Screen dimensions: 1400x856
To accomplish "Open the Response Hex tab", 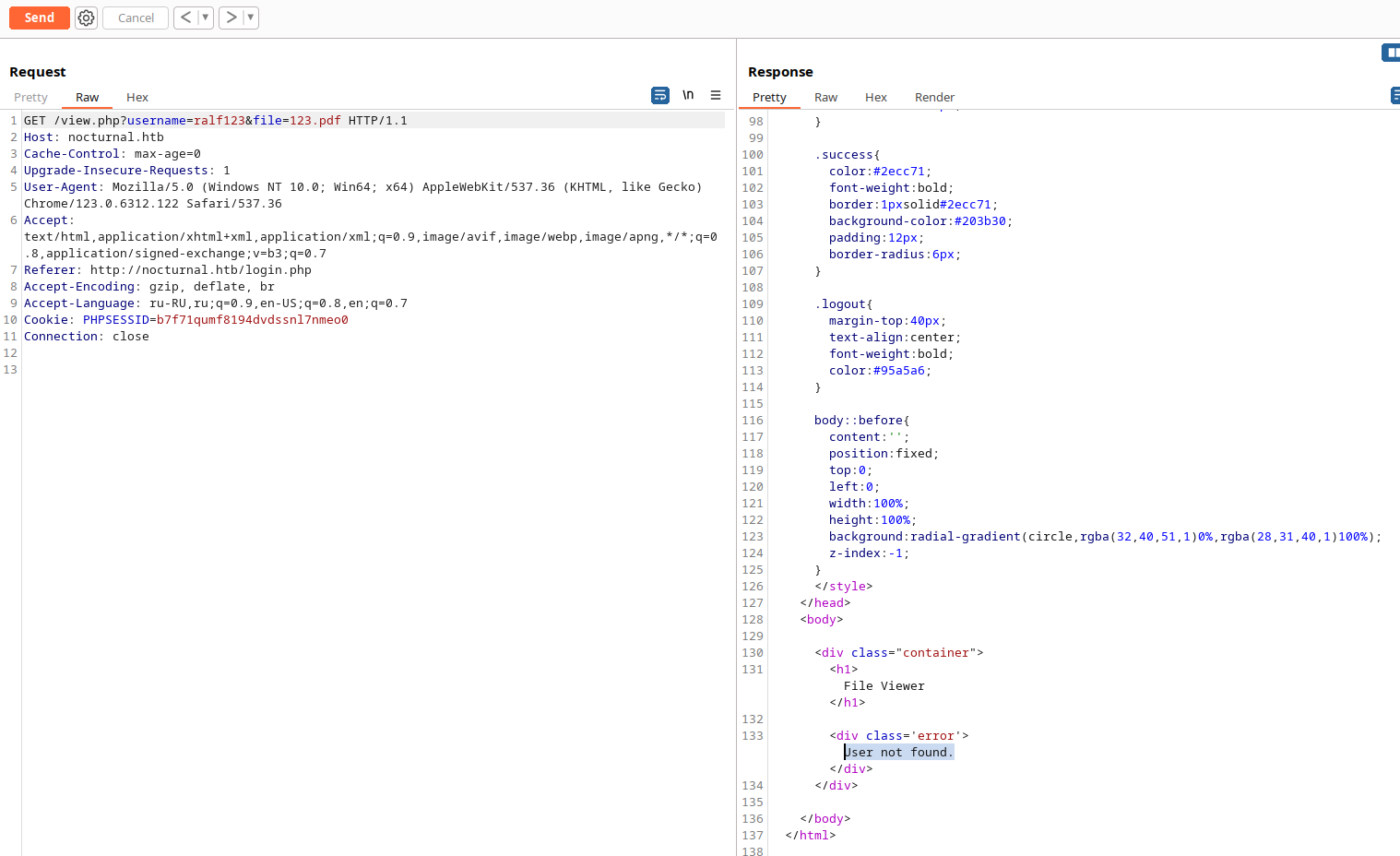I will click(876, 97).
